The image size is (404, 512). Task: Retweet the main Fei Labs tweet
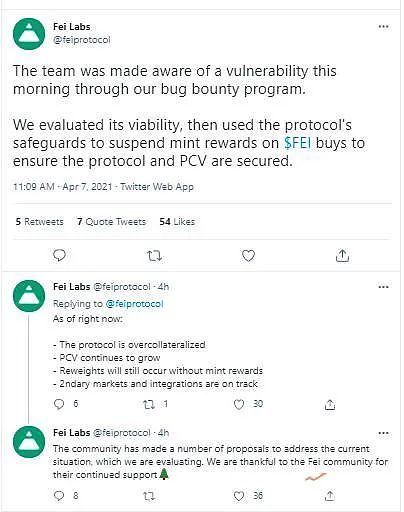[154, 256]
